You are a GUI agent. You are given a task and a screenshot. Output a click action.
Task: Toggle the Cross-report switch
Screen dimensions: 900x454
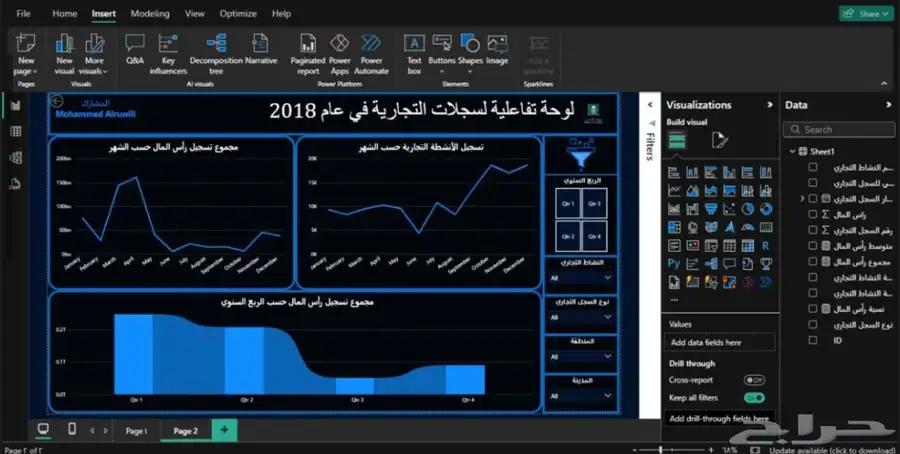[754, 380]
